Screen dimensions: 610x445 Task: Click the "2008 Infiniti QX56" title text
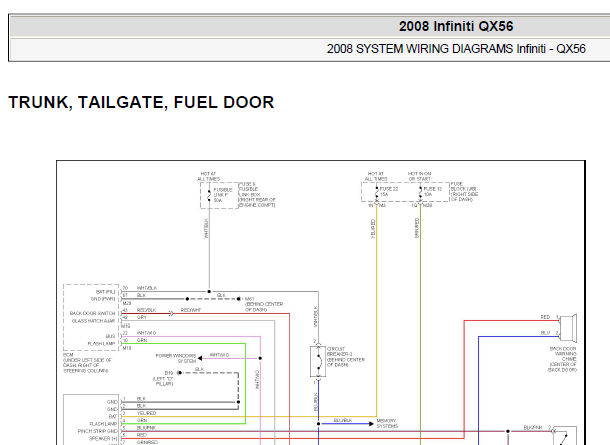click(456, 26)
